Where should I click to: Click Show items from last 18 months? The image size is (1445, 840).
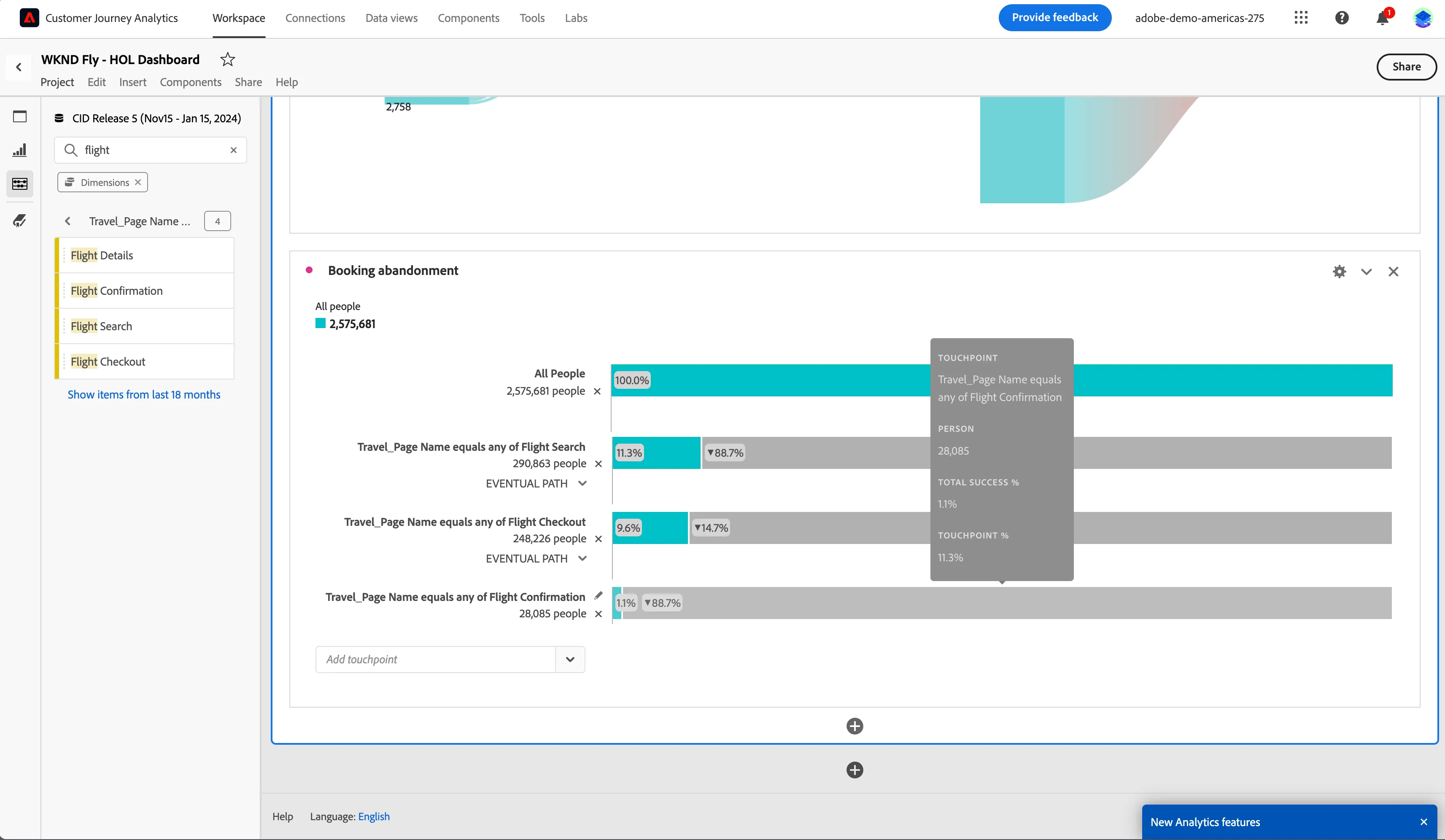coord(144,394)
